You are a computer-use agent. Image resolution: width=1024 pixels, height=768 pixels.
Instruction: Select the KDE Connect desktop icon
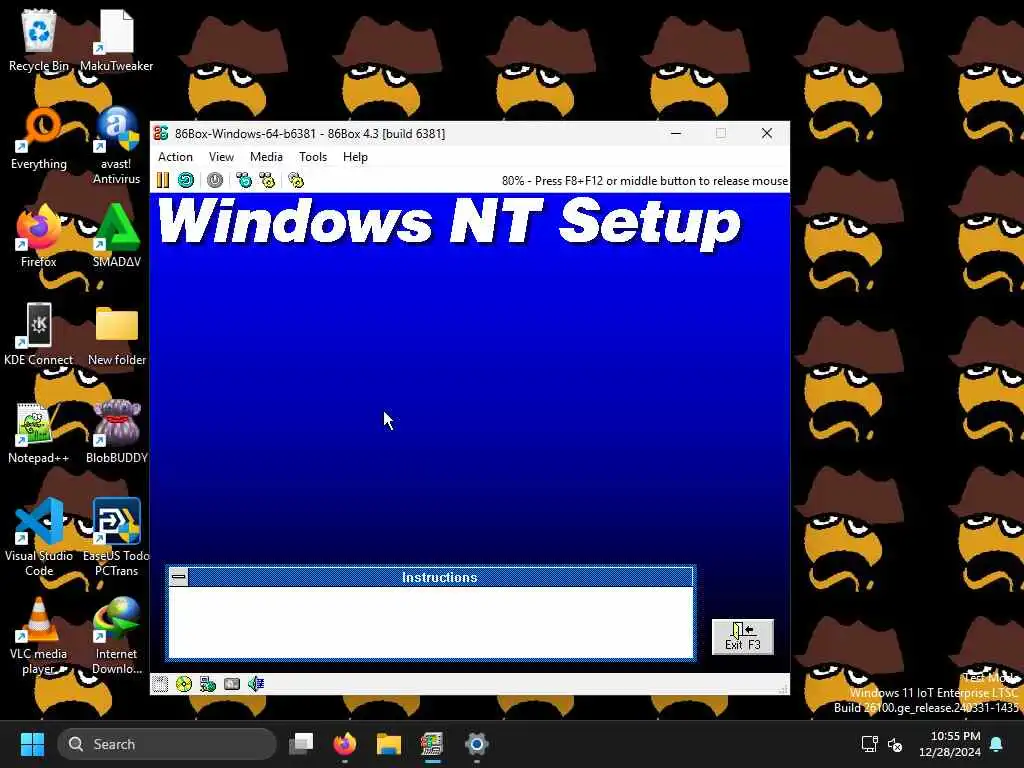(x=39, y=334)
